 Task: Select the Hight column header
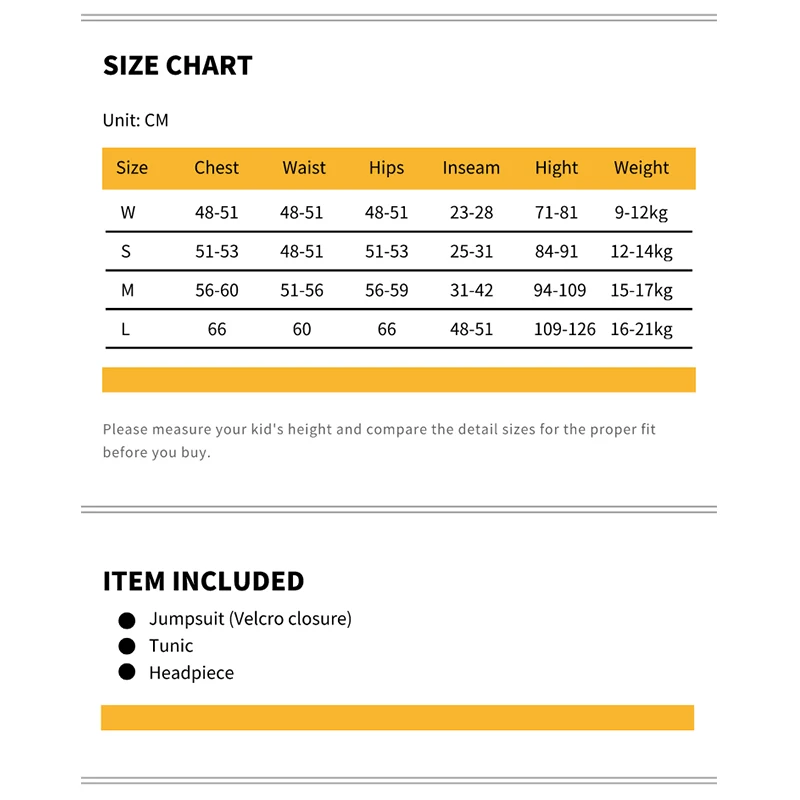(x=556, y=168)
